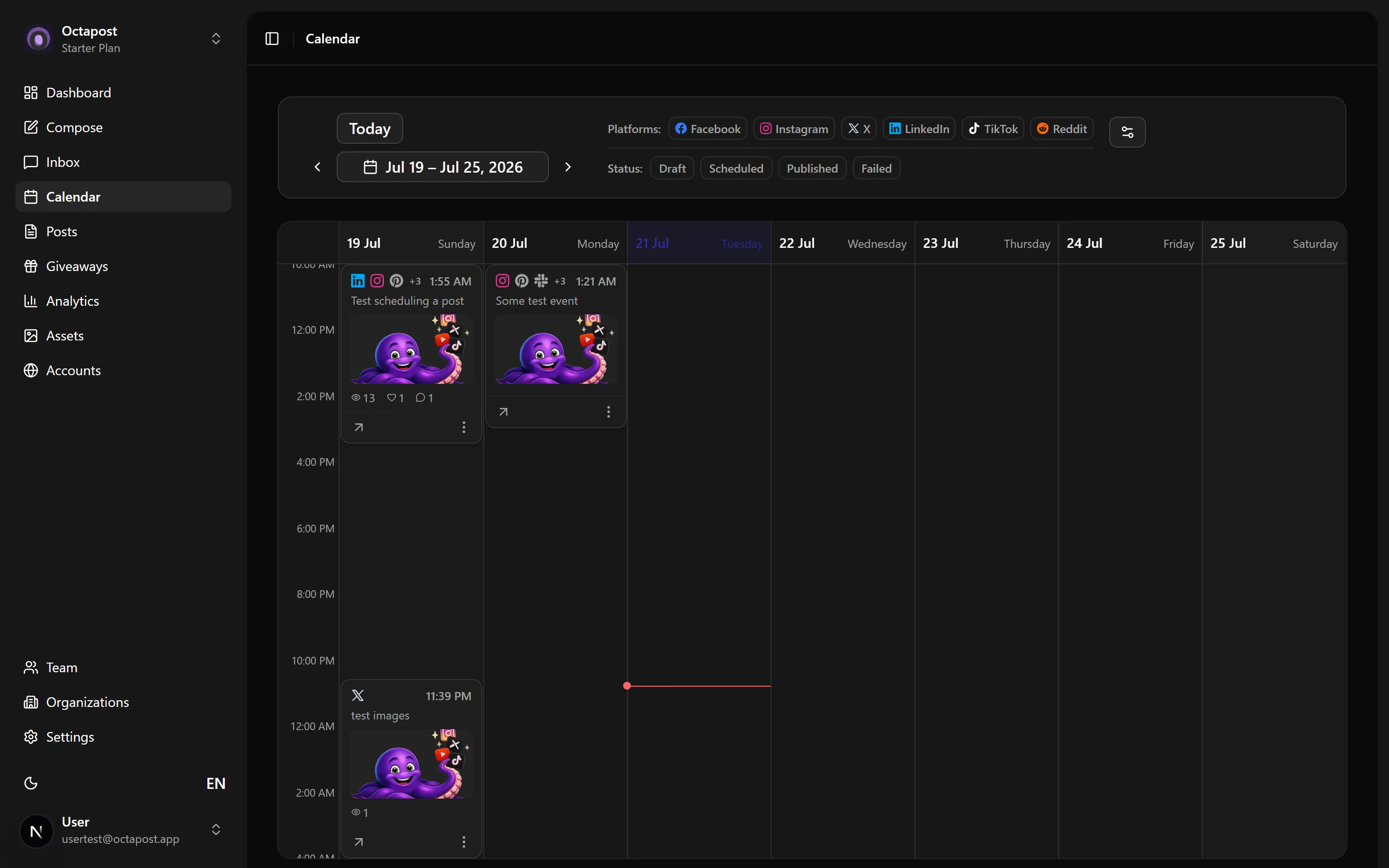
Task: Select the 22 Jul Wednesday column header
Action: [843, 244]
